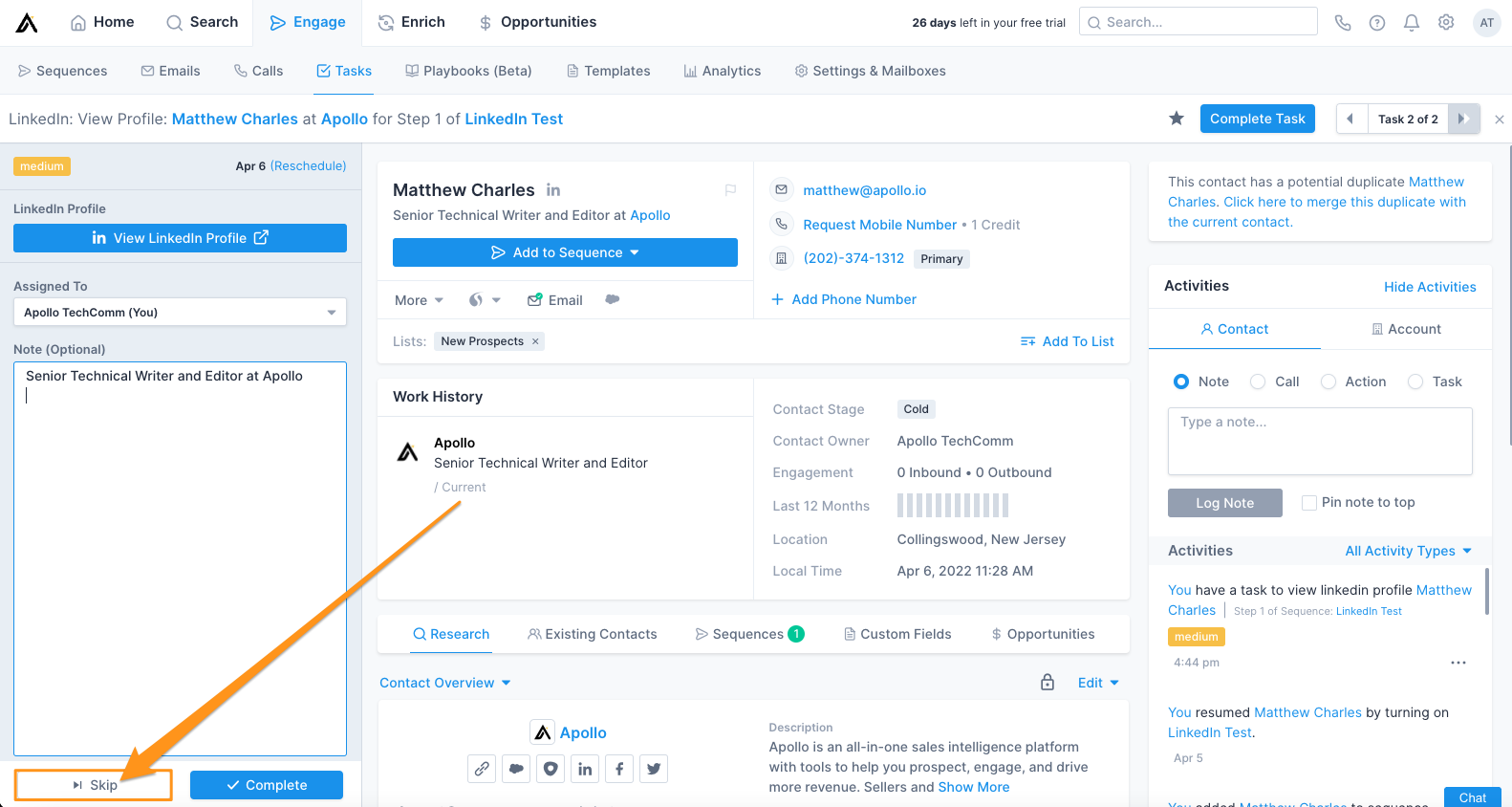This screenshot has width=1512, height=807.
Task: Select the Task radio button
Action: click(1415, 382)
